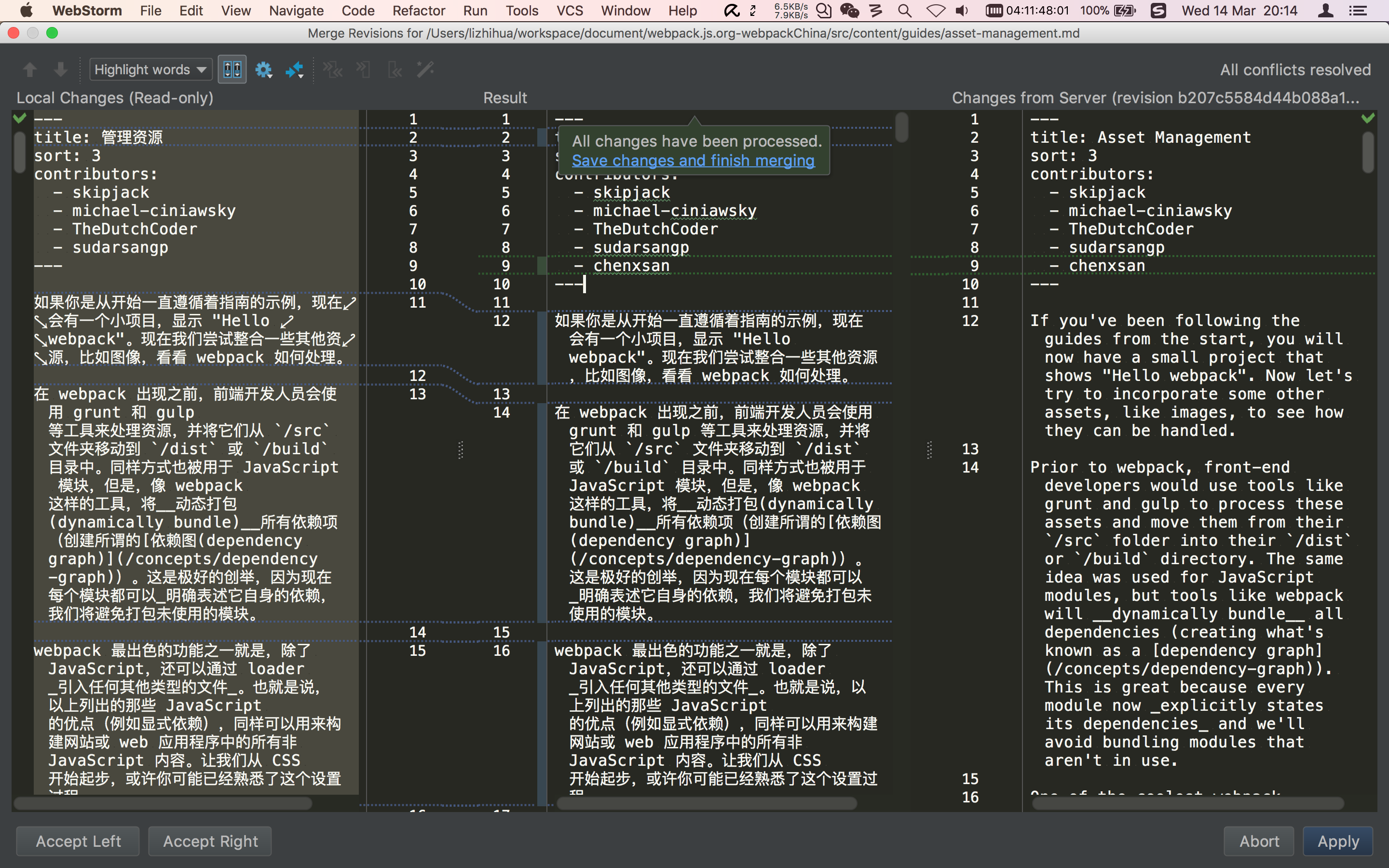Open the blue gear diff settings menu
The image size is (1389, 868).
263,70
